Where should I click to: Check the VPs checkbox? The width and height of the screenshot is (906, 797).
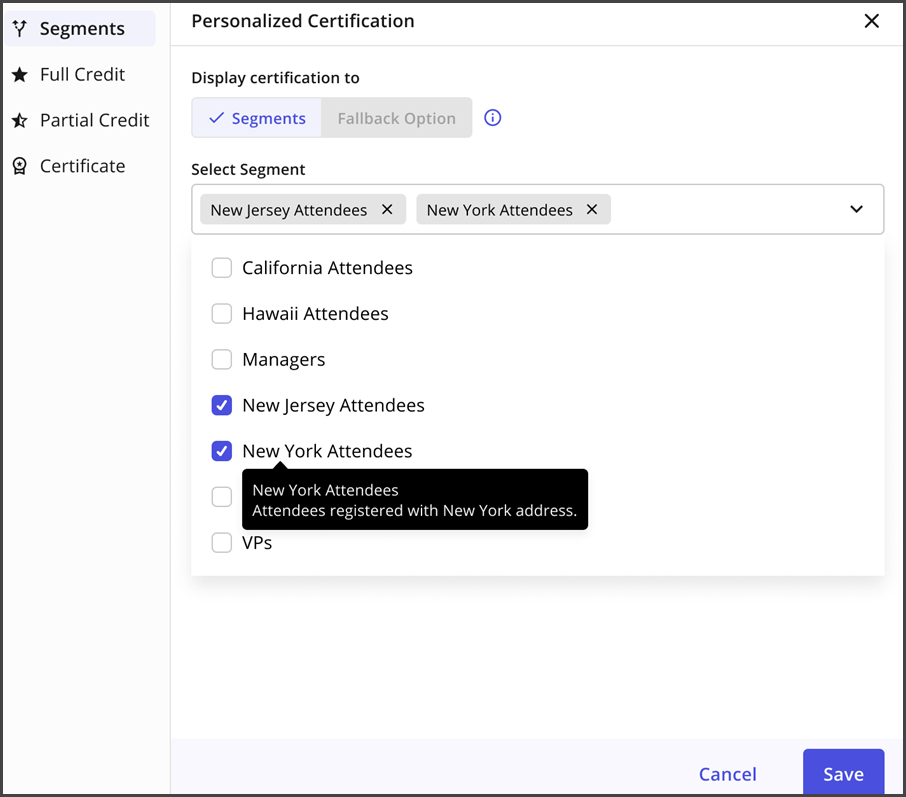coord(221,542)
